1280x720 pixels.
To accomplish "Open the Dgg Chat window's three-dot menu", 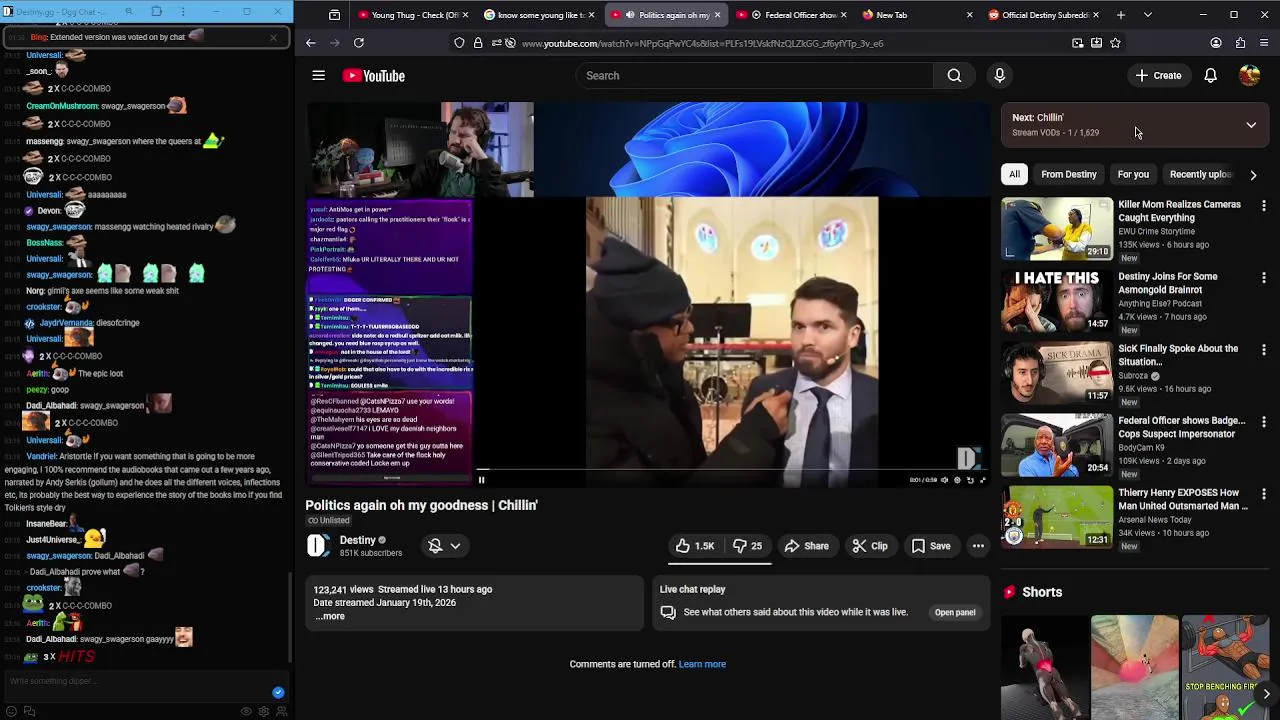I will click(181, 12).
